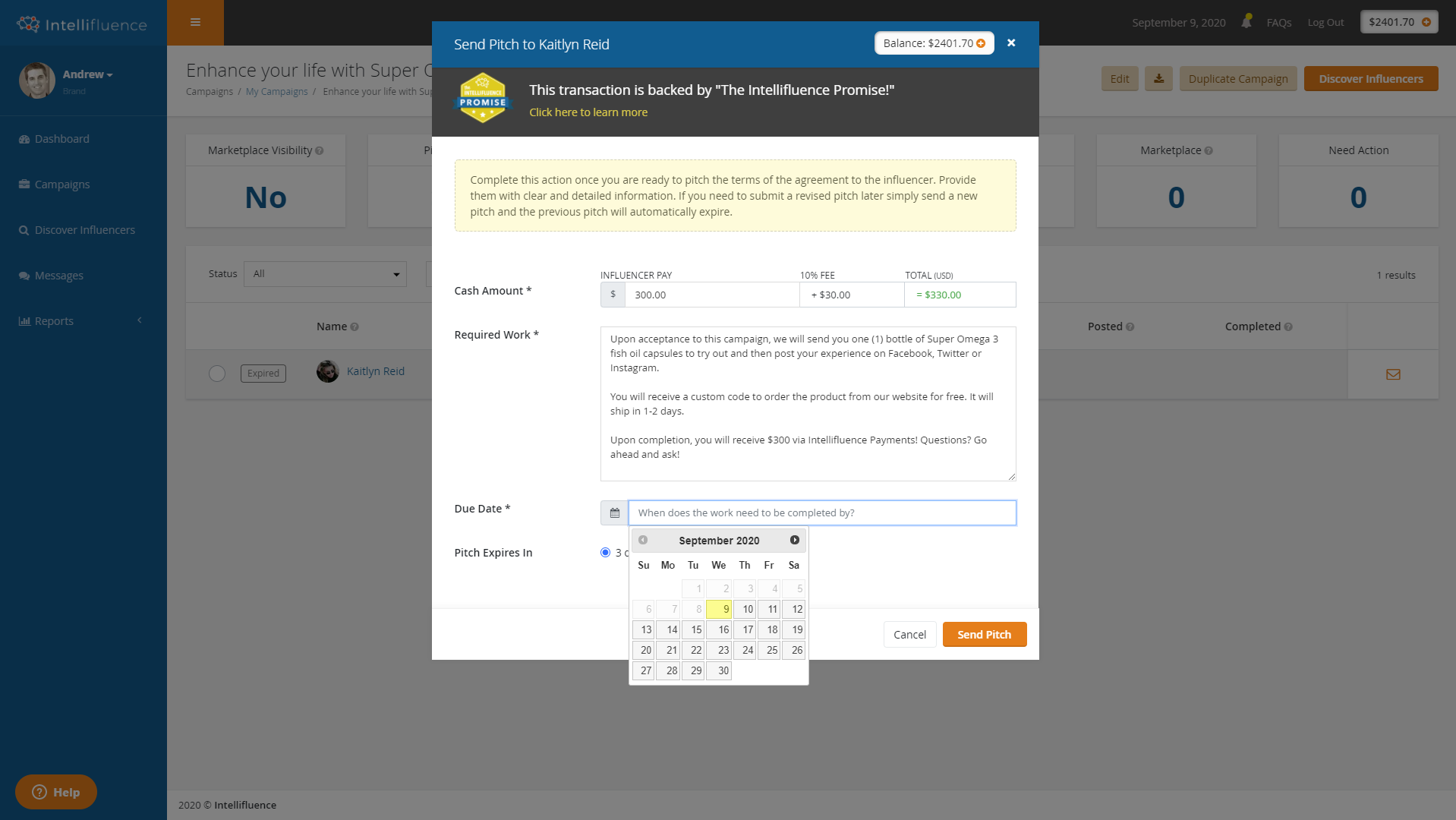Screen dimensions: 1456x820
Task: Select September 21 in the calendar
Action: pyautogui.click(x=668, y=650)
